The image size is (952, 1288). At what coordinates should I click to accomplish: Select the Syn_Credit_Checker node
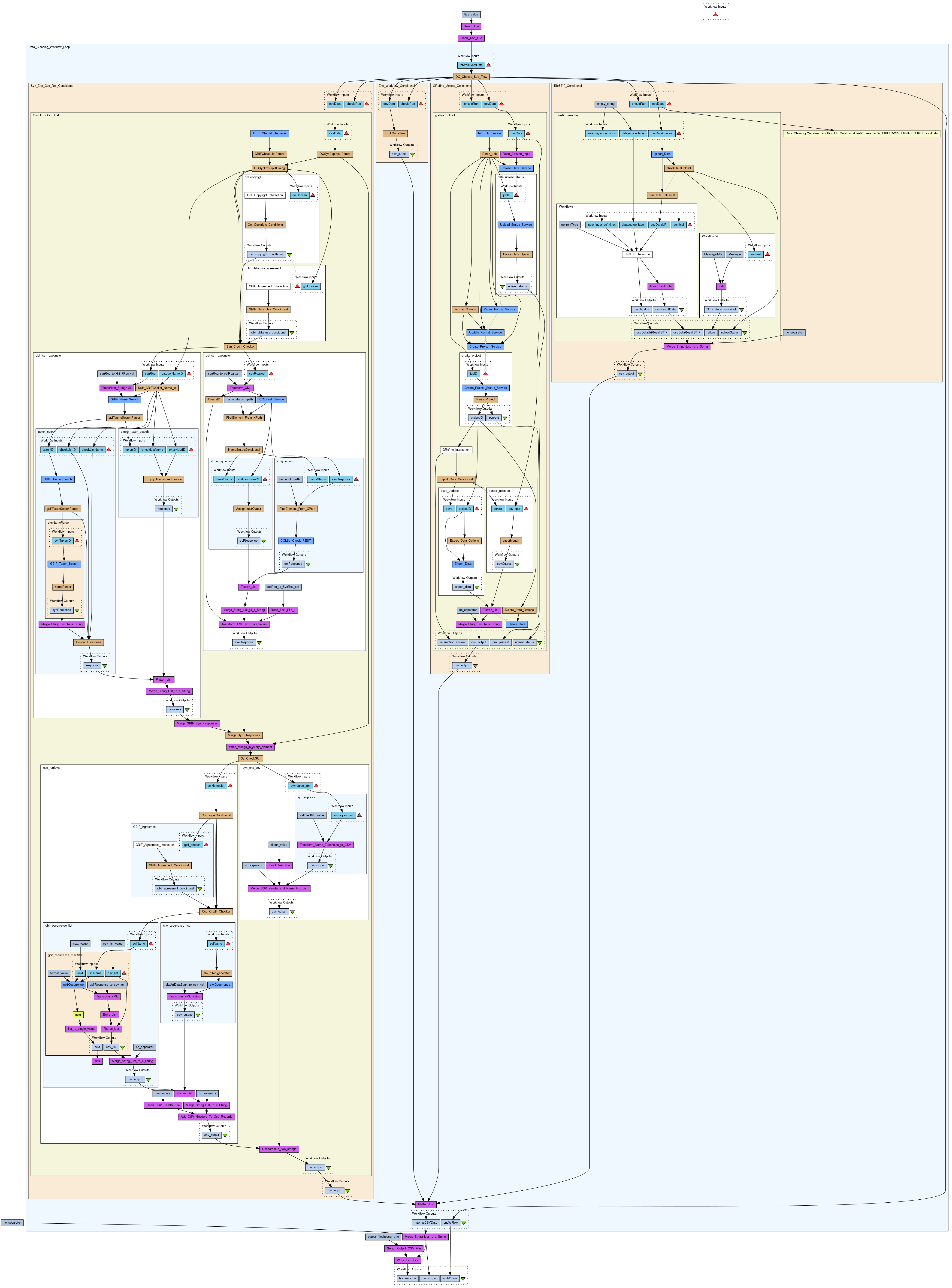coord(240,347)
